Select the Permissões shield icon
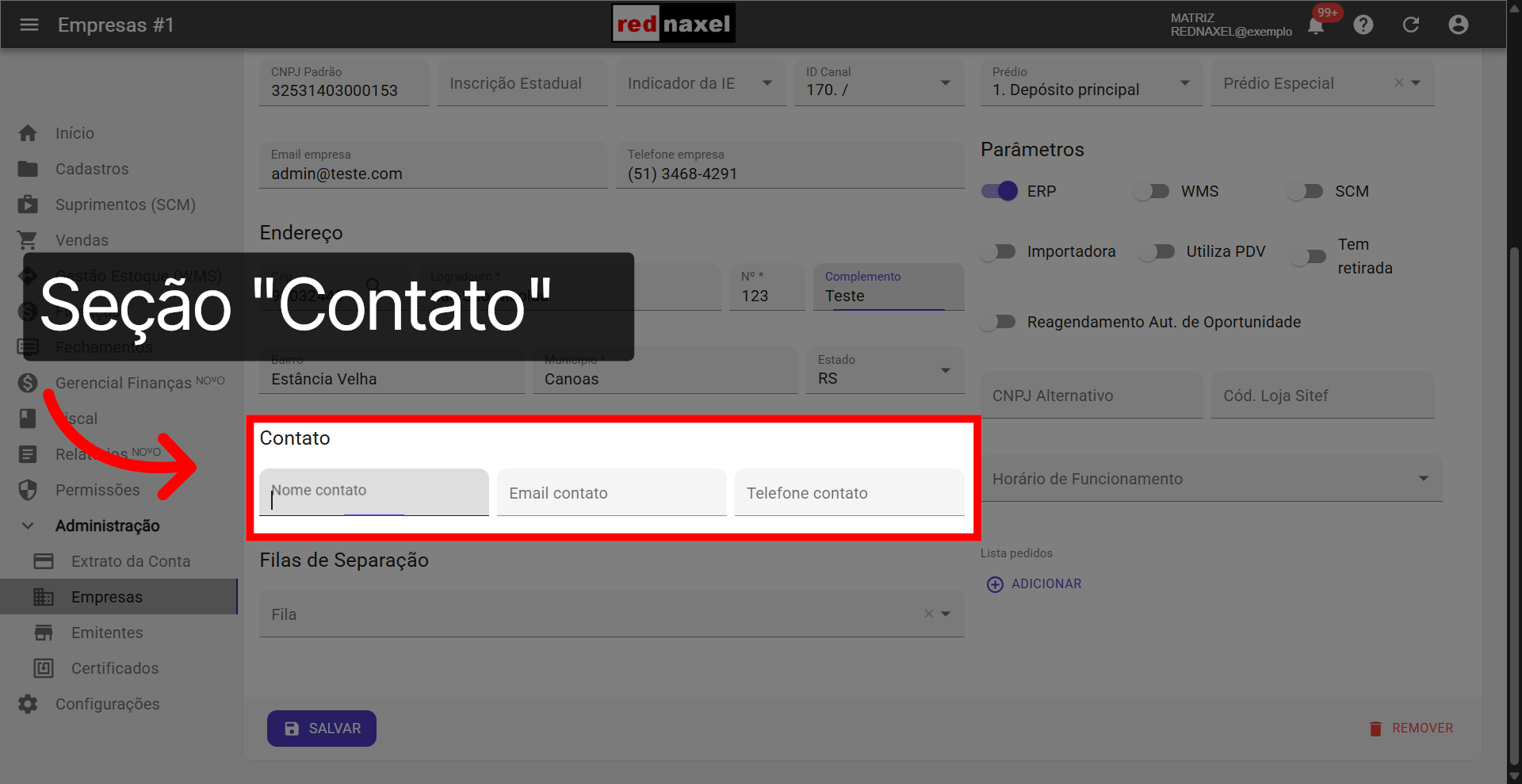1522x784 pixels. pyautogui.click(x=28, y=489)
